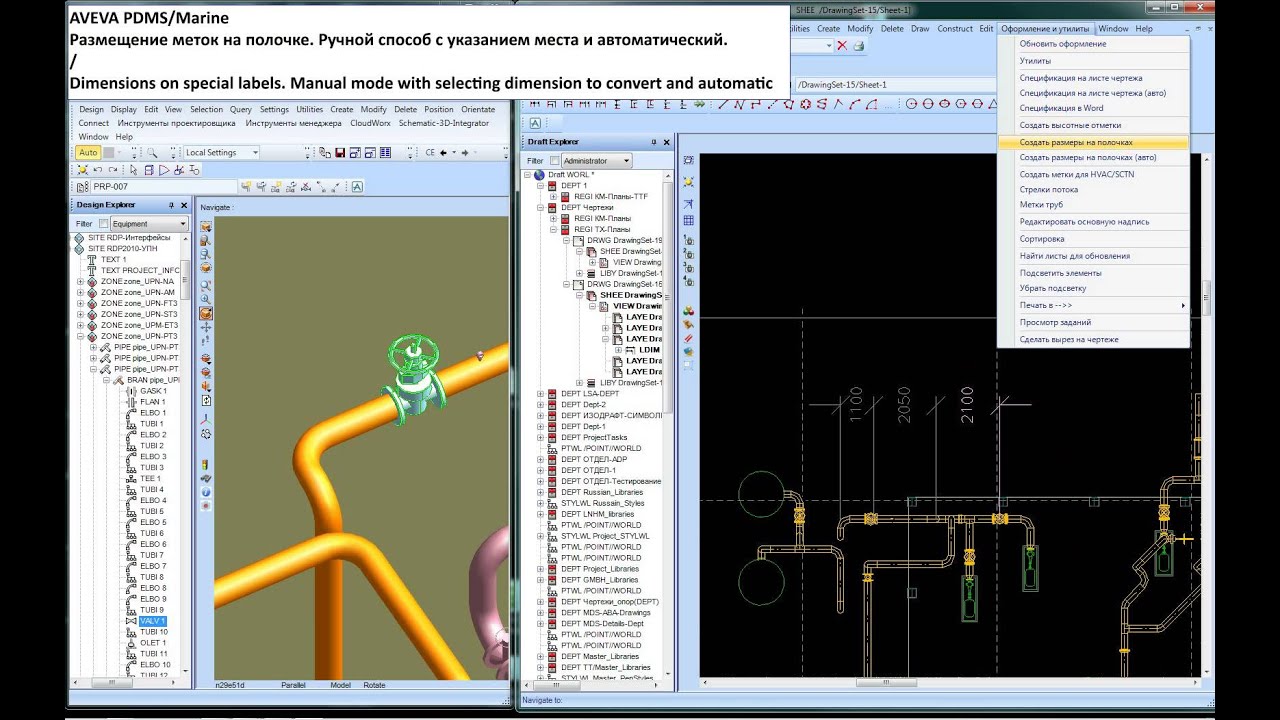This screenshot has height=720, width=1280.
Task: Click the straight line draw tool in Draft
Action: tap(722, 104)
